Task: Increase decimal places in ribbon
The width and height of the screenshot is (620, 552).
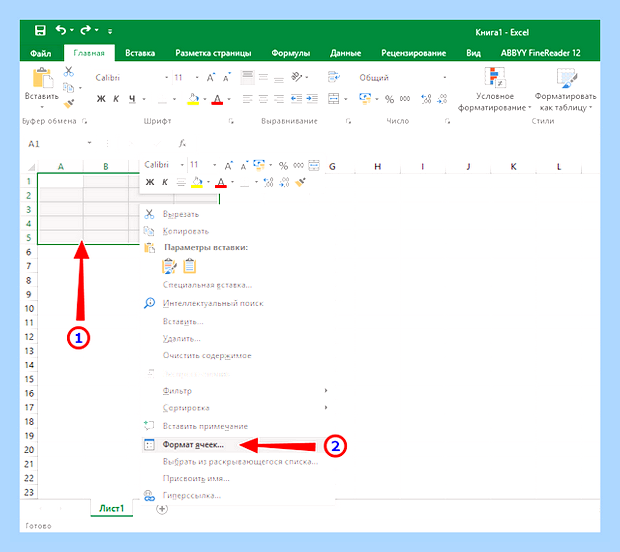Action: pos(426,99)
